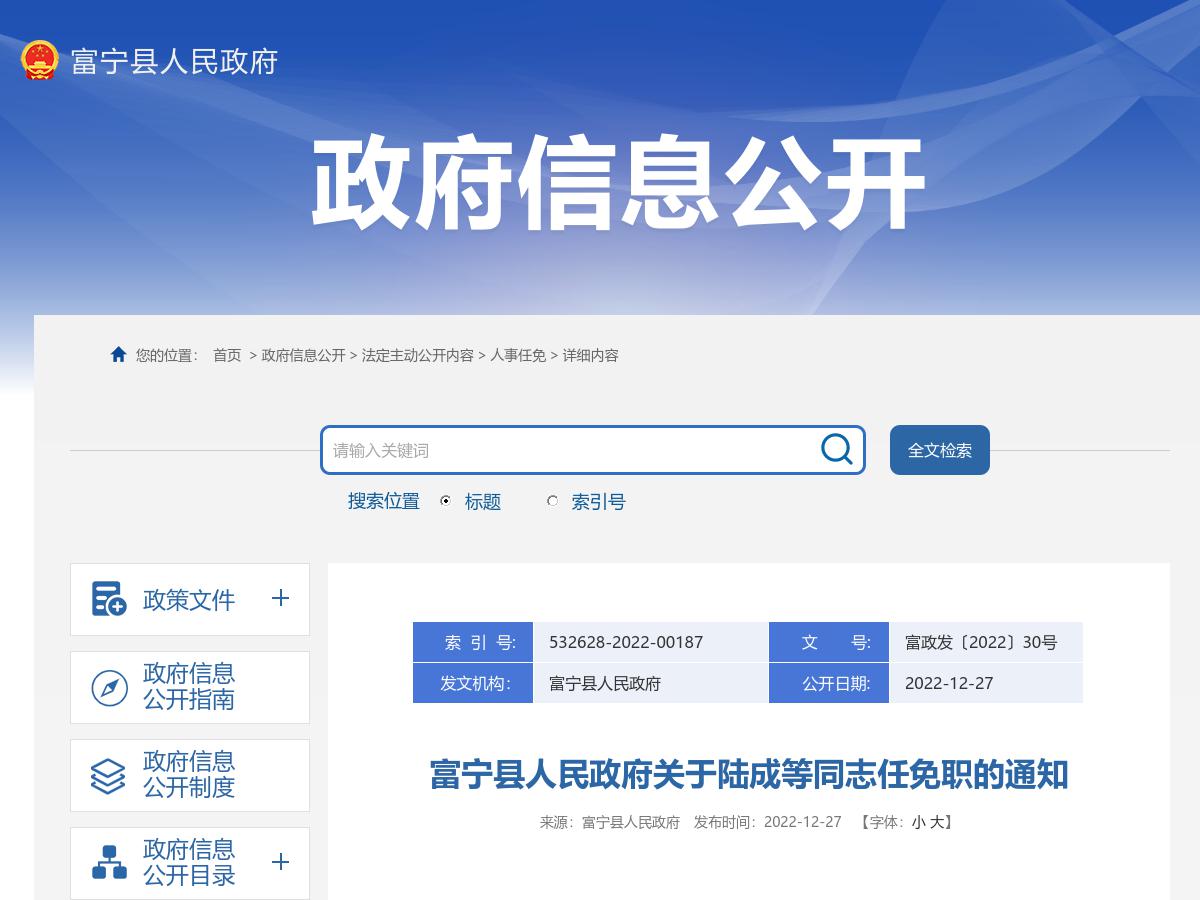This screenshot has height=900, width=1200.
Task: Collapse the 政策文件 plus expander
Action: pyautogui.click(x=281, y=599)
